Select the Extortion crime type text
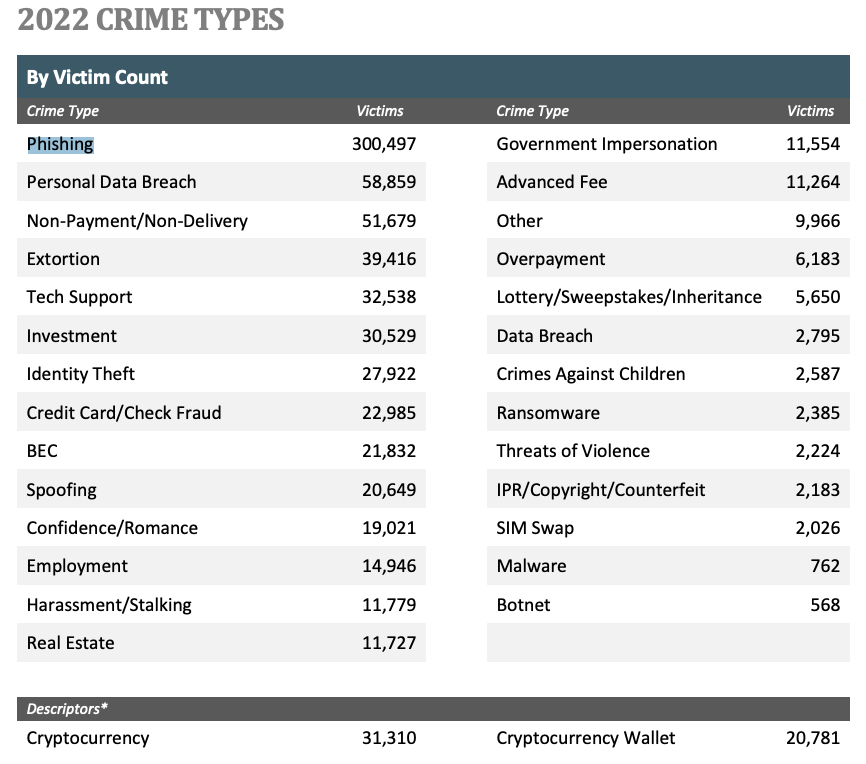 [63, 259]
